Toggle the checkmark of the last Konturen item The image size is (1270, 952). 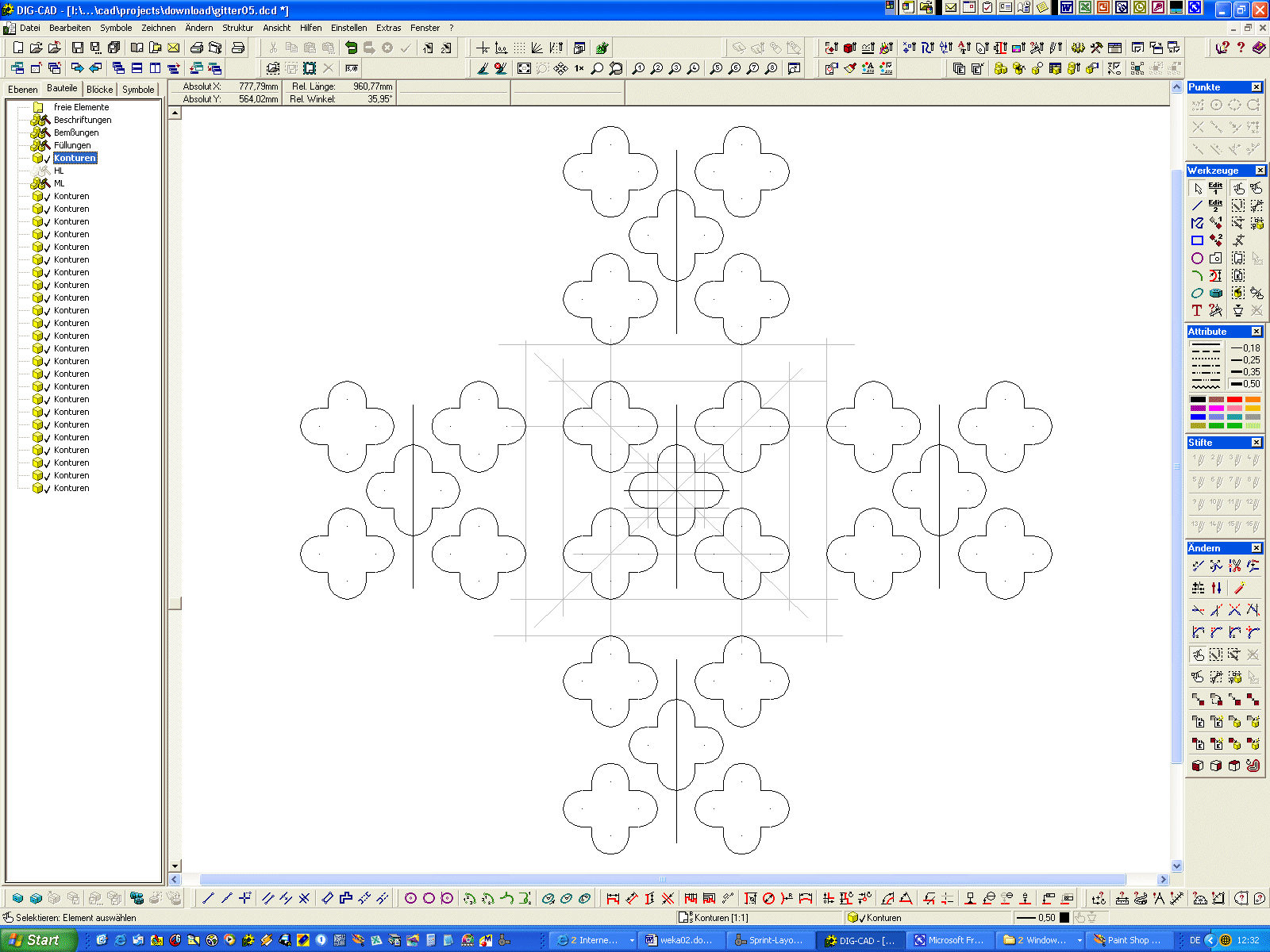[x=48, y=489]
